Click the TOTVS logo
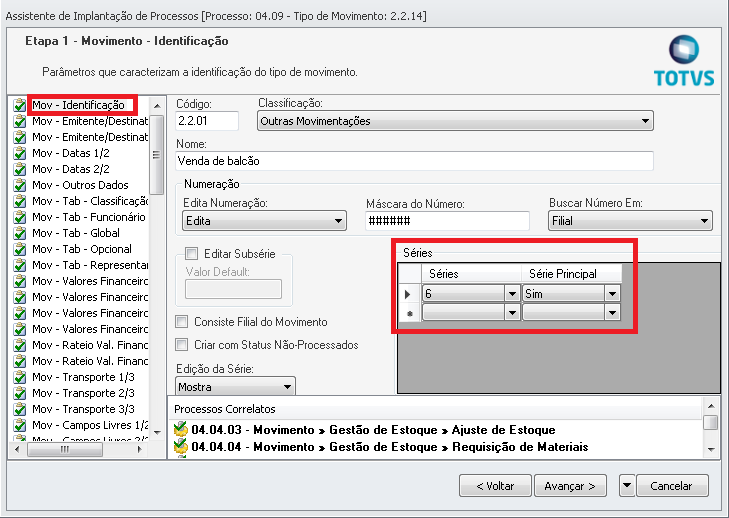 tap(684, 61)
